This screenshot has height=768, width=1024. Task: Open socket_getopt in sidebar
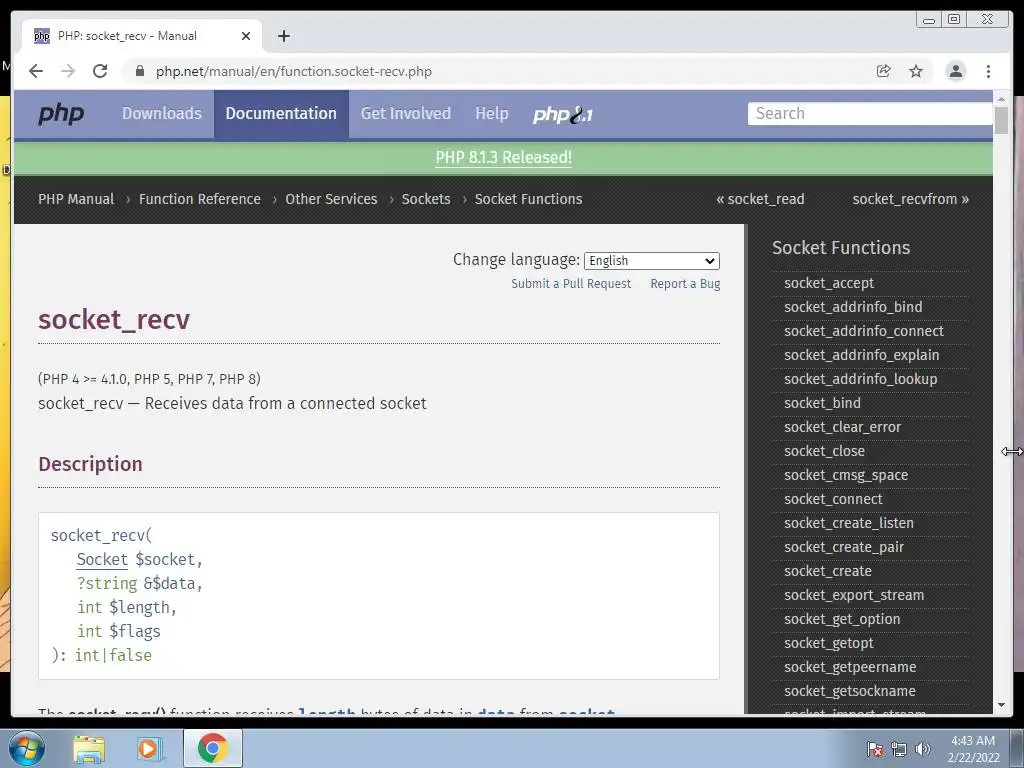[829, 643]
